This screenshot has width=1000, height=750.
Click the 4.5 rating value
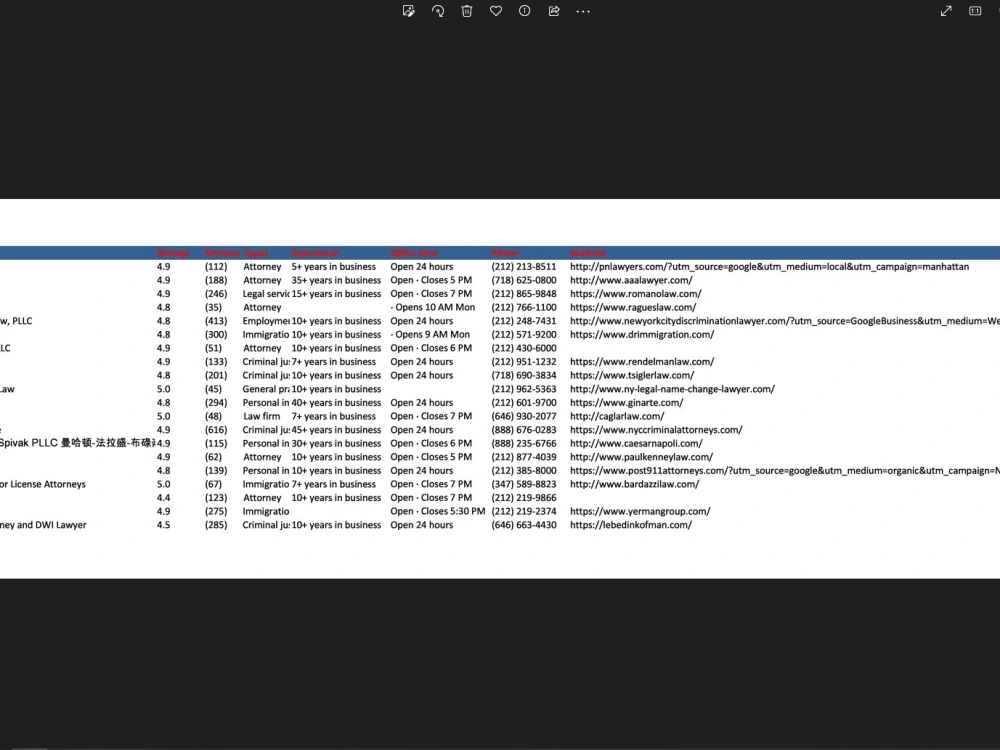163,525
